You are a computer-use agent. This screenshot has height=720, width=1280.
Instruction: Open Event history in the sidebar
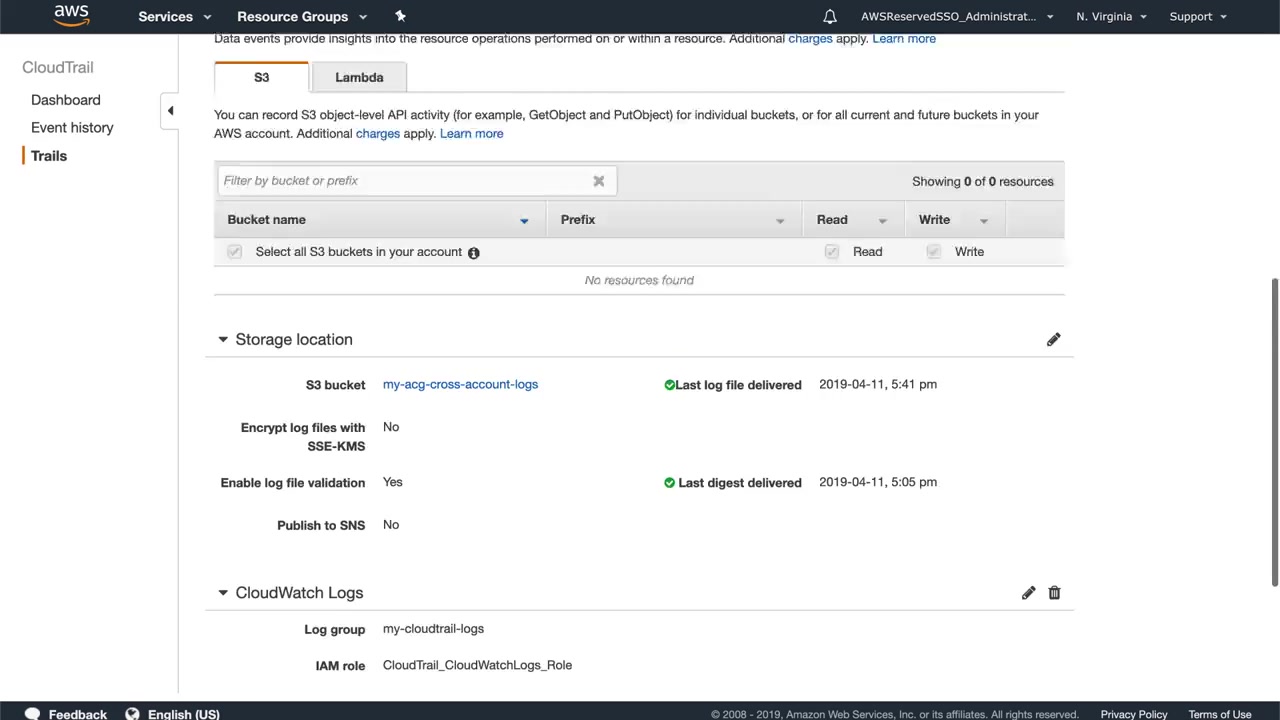coord(72,128)
